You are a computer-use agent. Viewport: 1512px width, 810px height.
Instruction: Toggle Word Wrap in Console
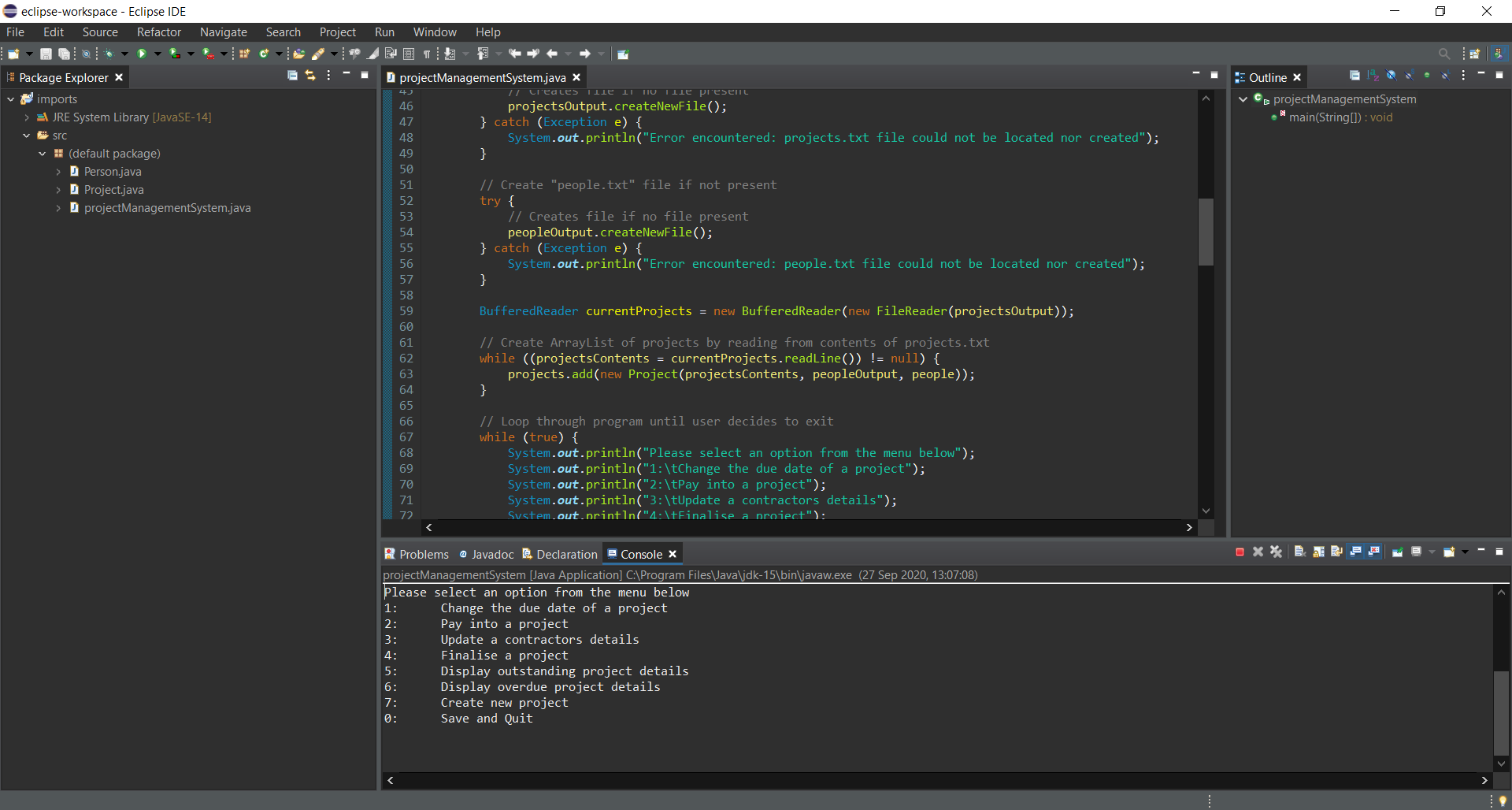[x=1337, y=552]
